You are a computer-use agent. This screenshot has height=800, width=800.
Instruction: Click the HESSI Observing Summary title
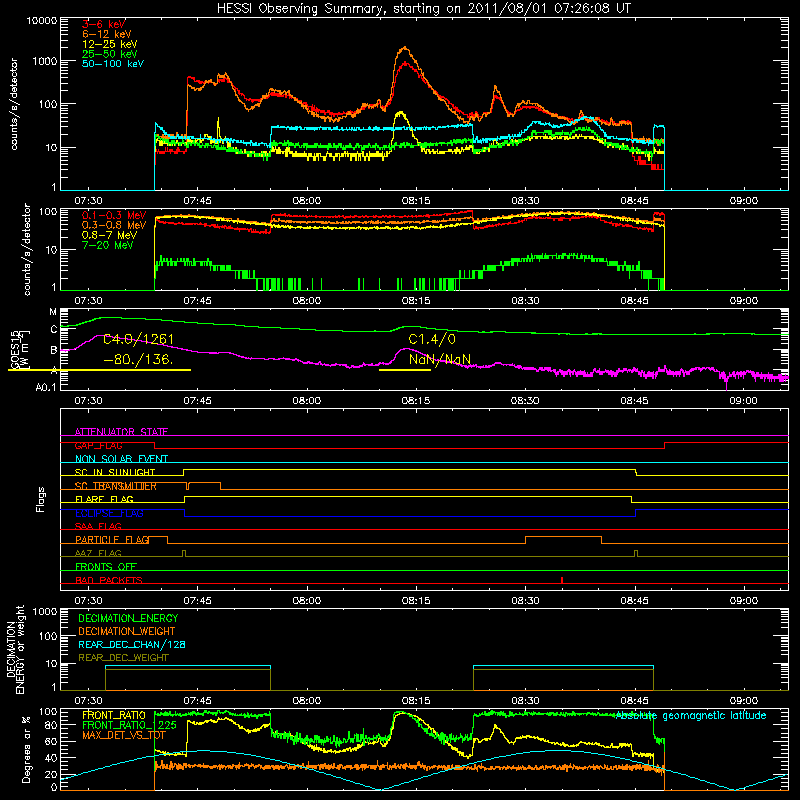point(423,9)
